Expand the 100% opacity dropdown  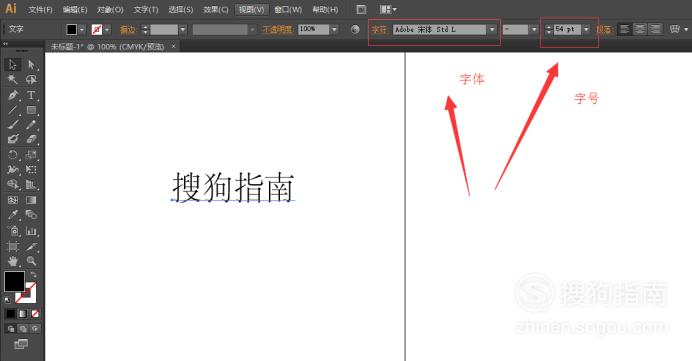tap(334, 30)
